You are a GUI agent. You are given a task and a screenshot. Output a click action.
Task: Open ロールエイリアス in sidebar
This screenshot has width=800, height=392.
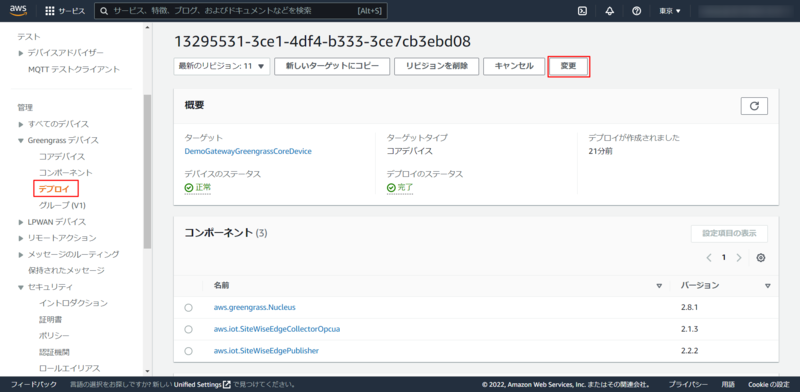click(69, 369)
